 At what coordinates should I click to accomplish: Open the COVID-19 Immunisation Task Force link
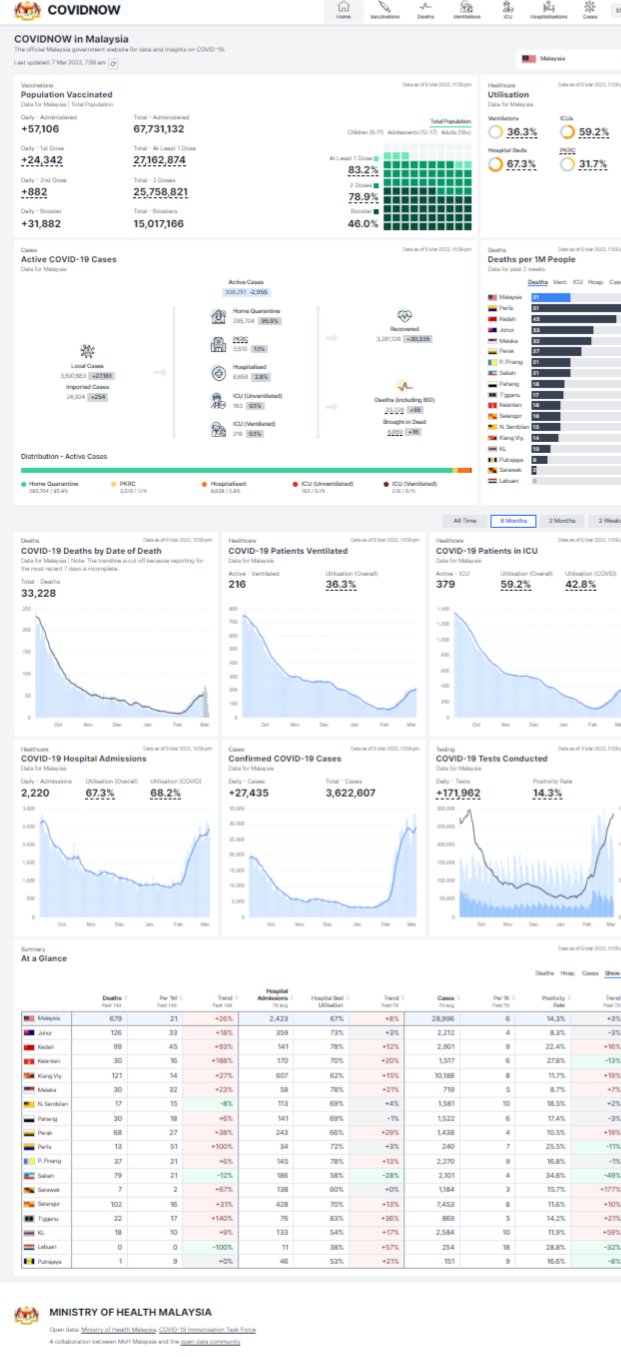[x=206, y=1330]
